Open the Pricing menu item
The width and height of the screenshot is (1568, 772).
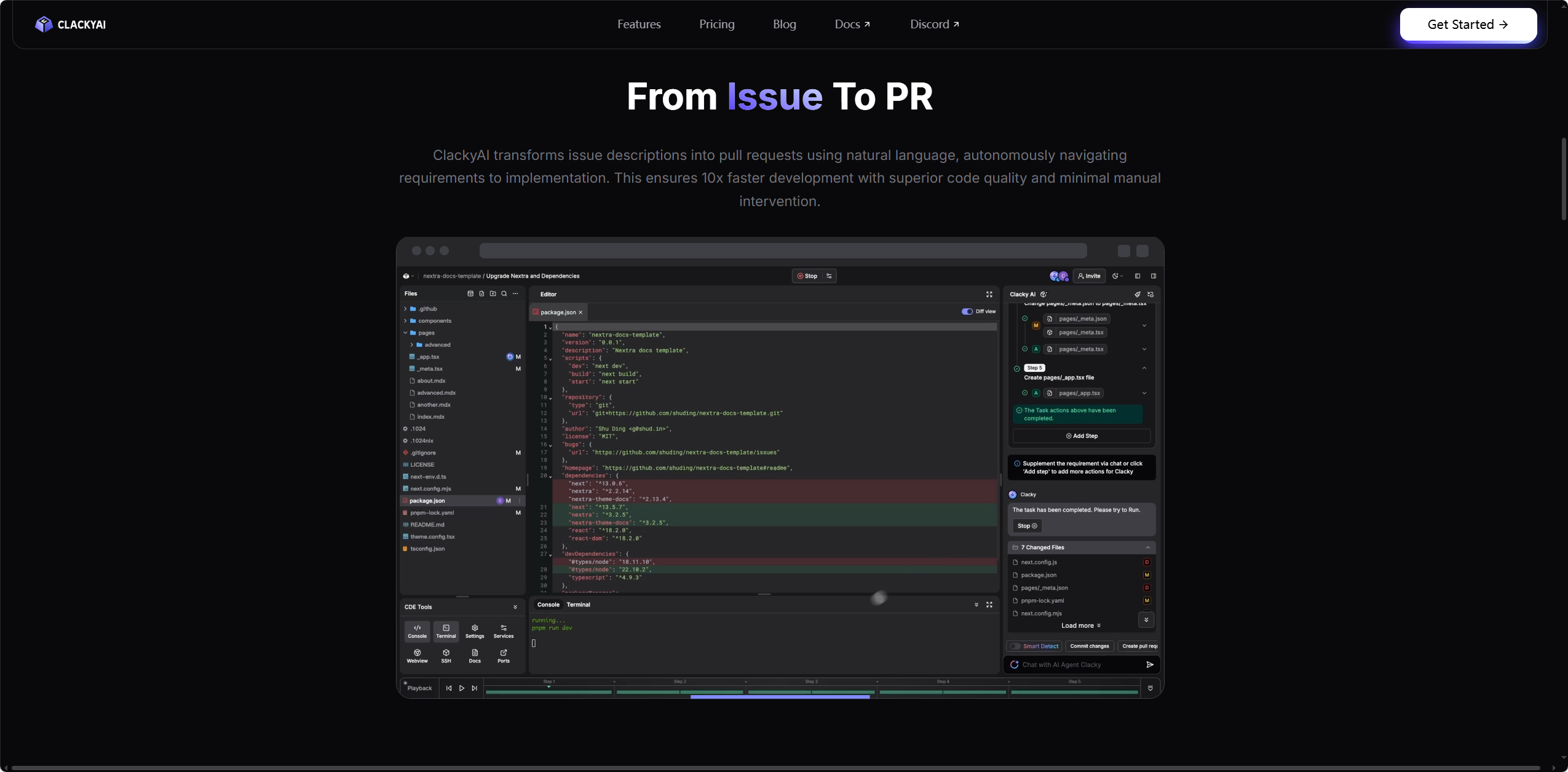(x=716, y=25)
